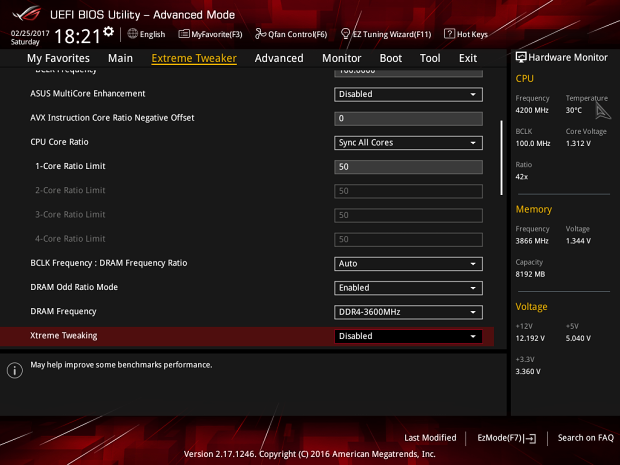Click the Core Voltage 1.312 V value

click(x=578, y=144)
